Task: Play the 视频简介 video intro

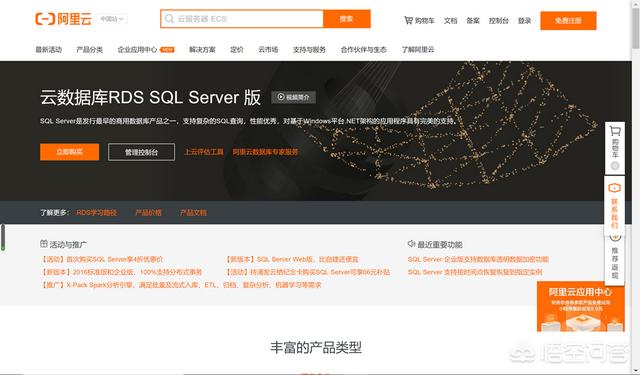Action: pos(293,97)
